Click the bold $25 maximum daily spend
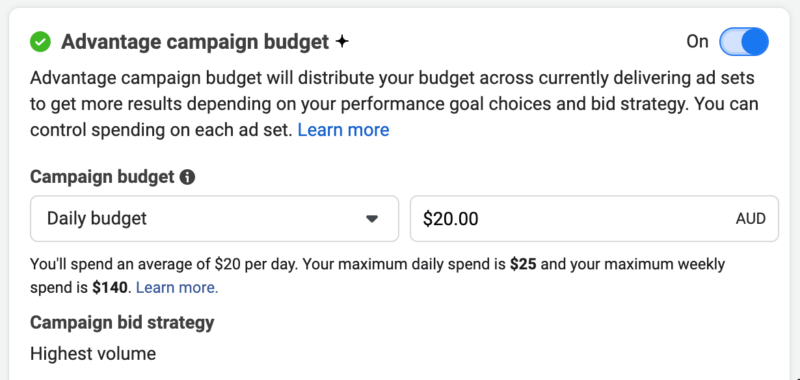The image size is (800, 380). click(523, 265)
